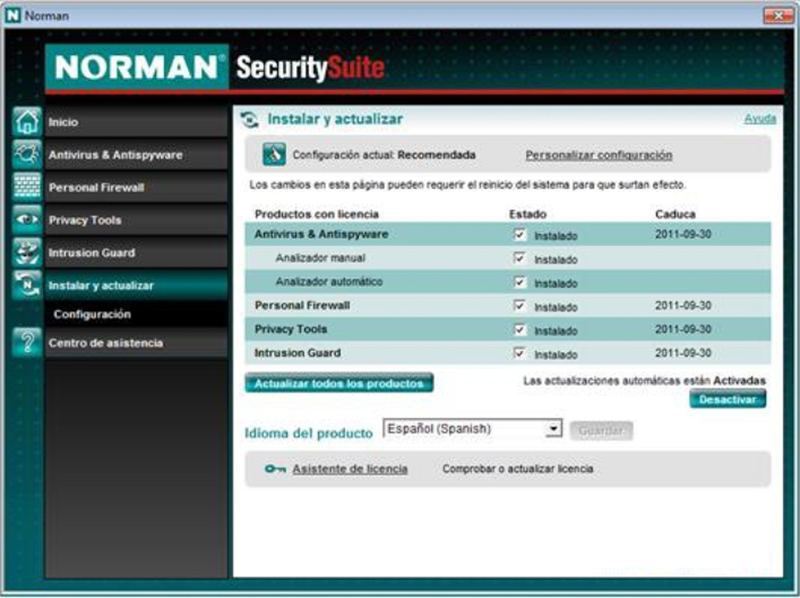Click the license key icon
The width and height of the screenshot is (800, 598).
coord(275,468)
